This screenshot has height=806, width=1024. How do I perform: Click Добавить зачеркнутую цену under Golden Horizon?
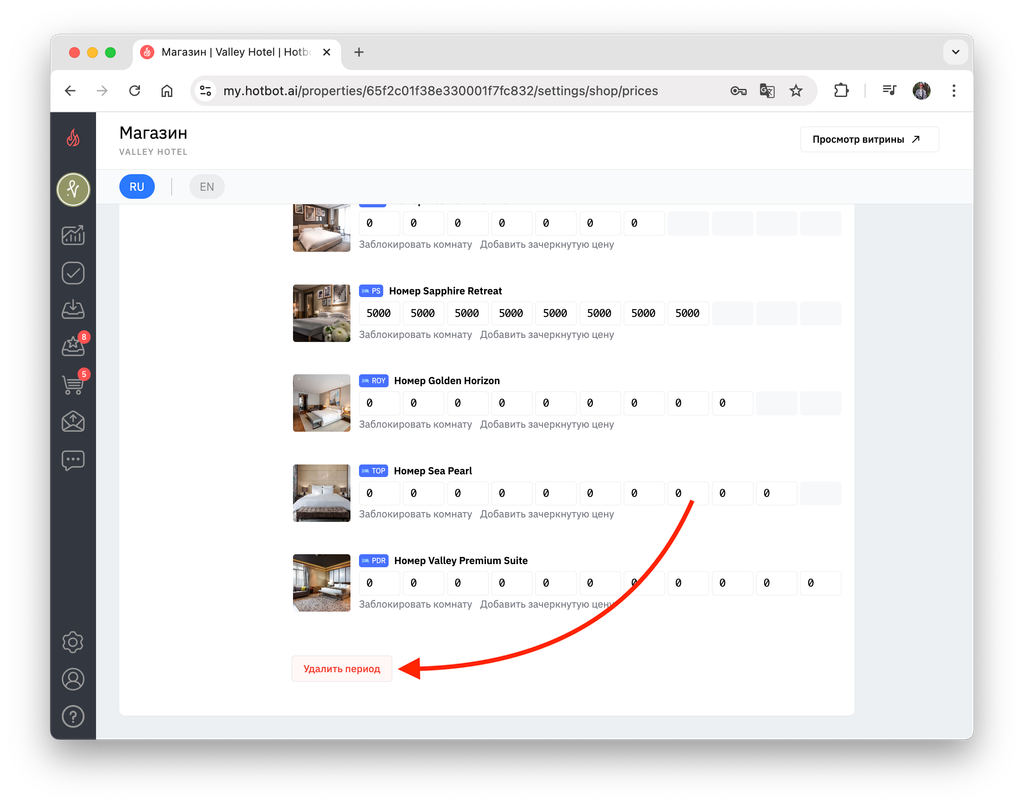(547, 425)
